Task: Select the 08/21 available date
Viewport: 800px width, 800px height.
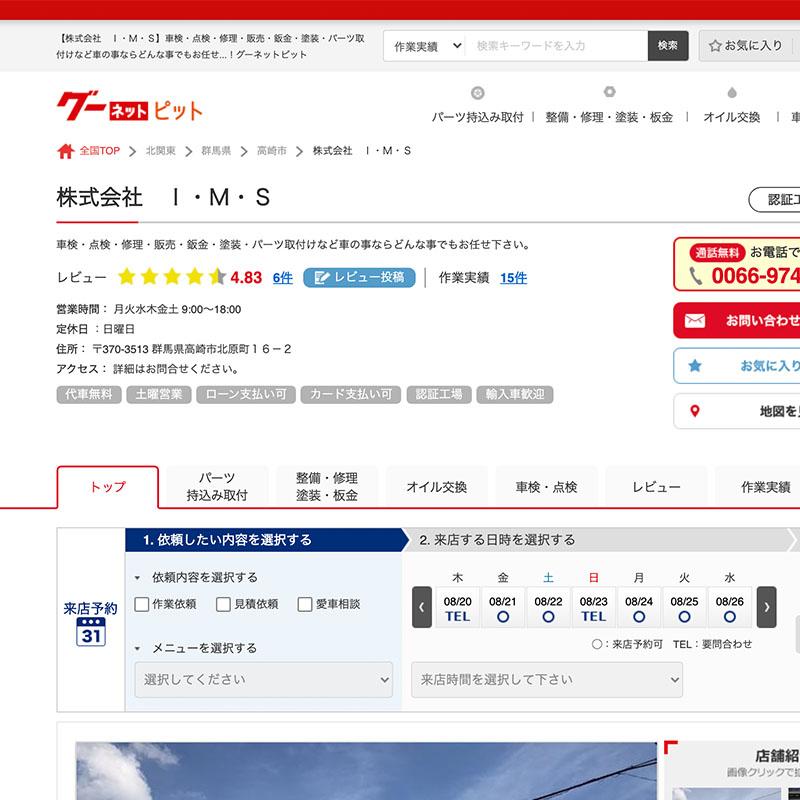Action: (x=503, y=608)
